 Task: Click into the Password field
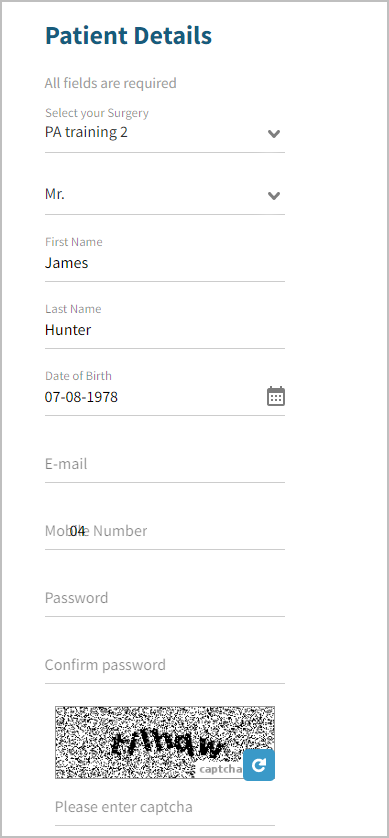tap(165, 598)
